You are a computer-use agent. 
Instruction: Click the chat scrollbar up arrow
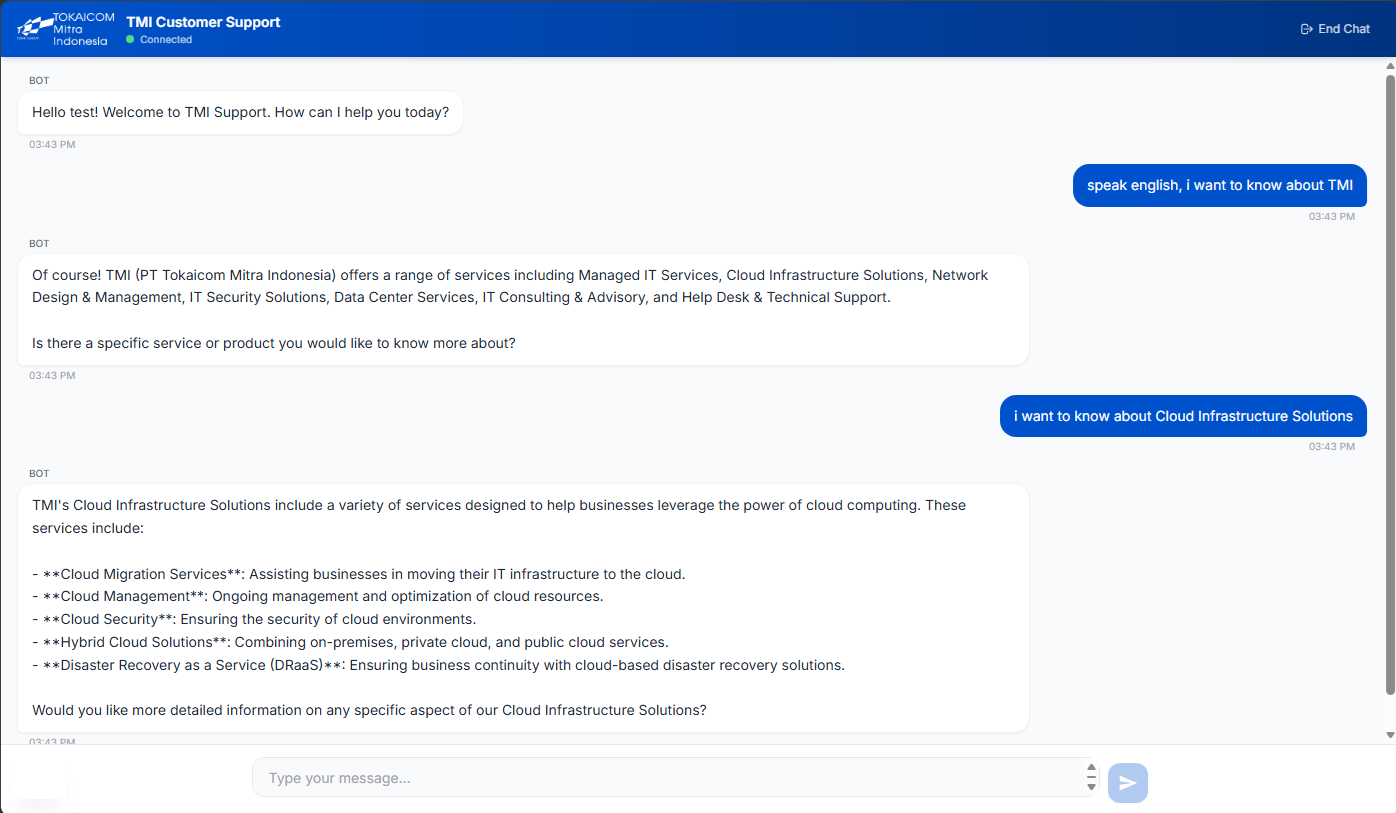[x=1390, y=66]
